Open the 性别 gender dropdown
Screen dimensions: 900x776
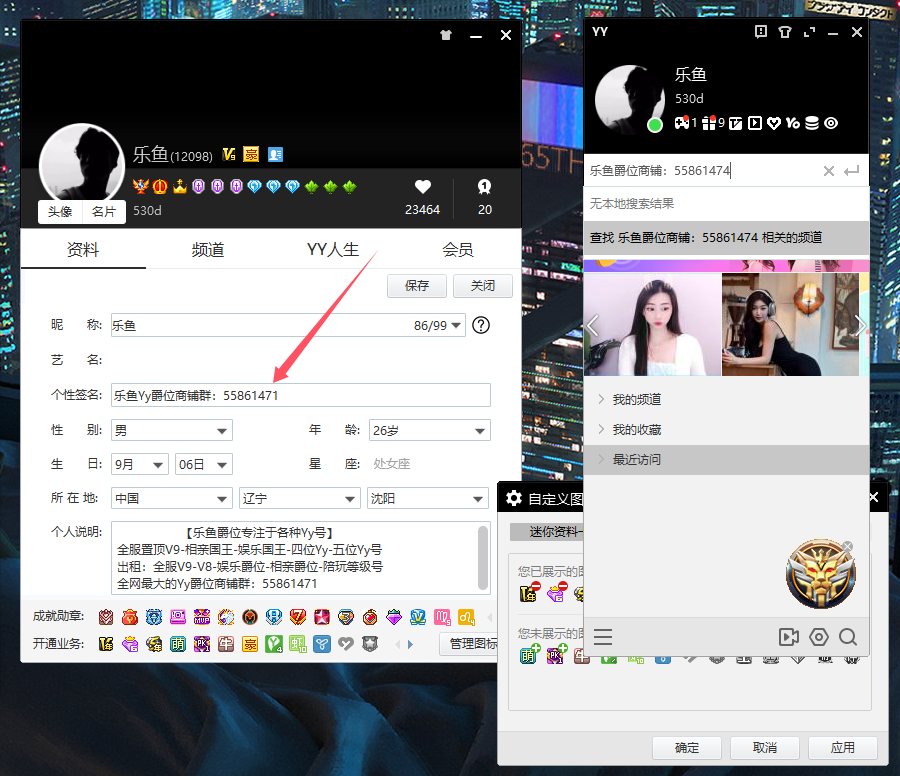click(x=171, y=430)
